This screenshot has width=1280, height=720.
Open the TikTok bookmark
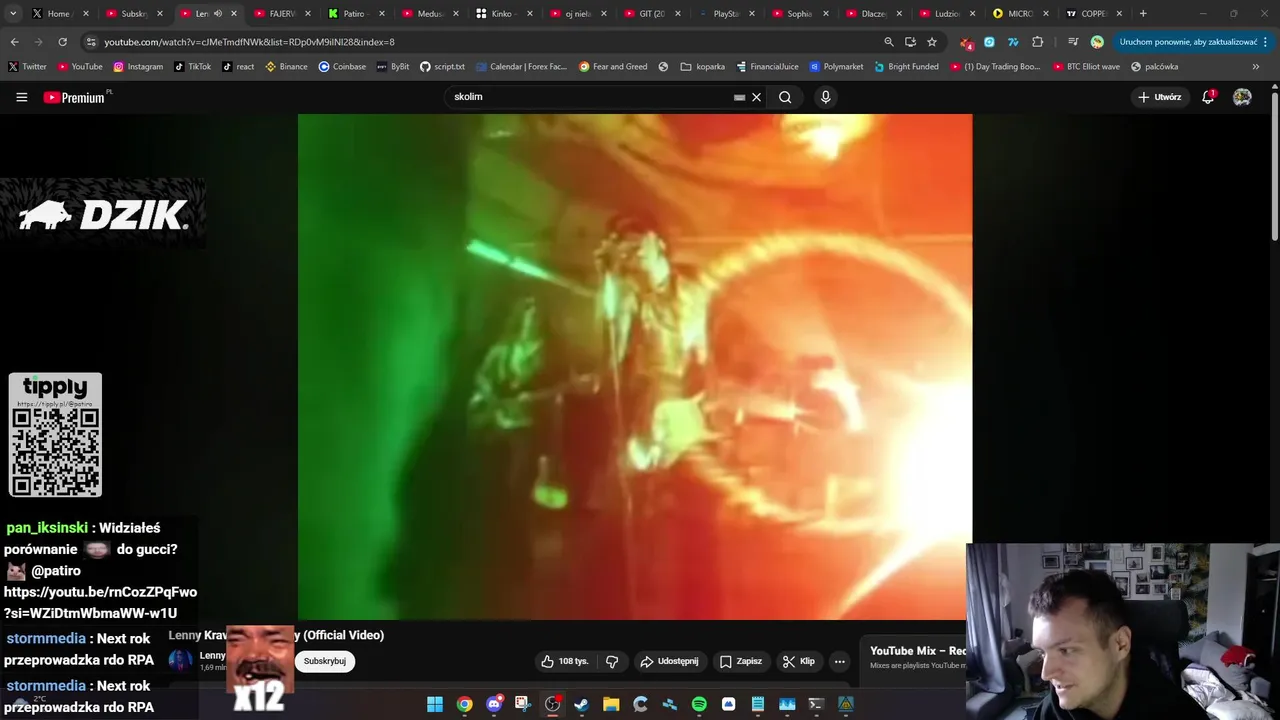pyautogui.click(x=192, y=66)
